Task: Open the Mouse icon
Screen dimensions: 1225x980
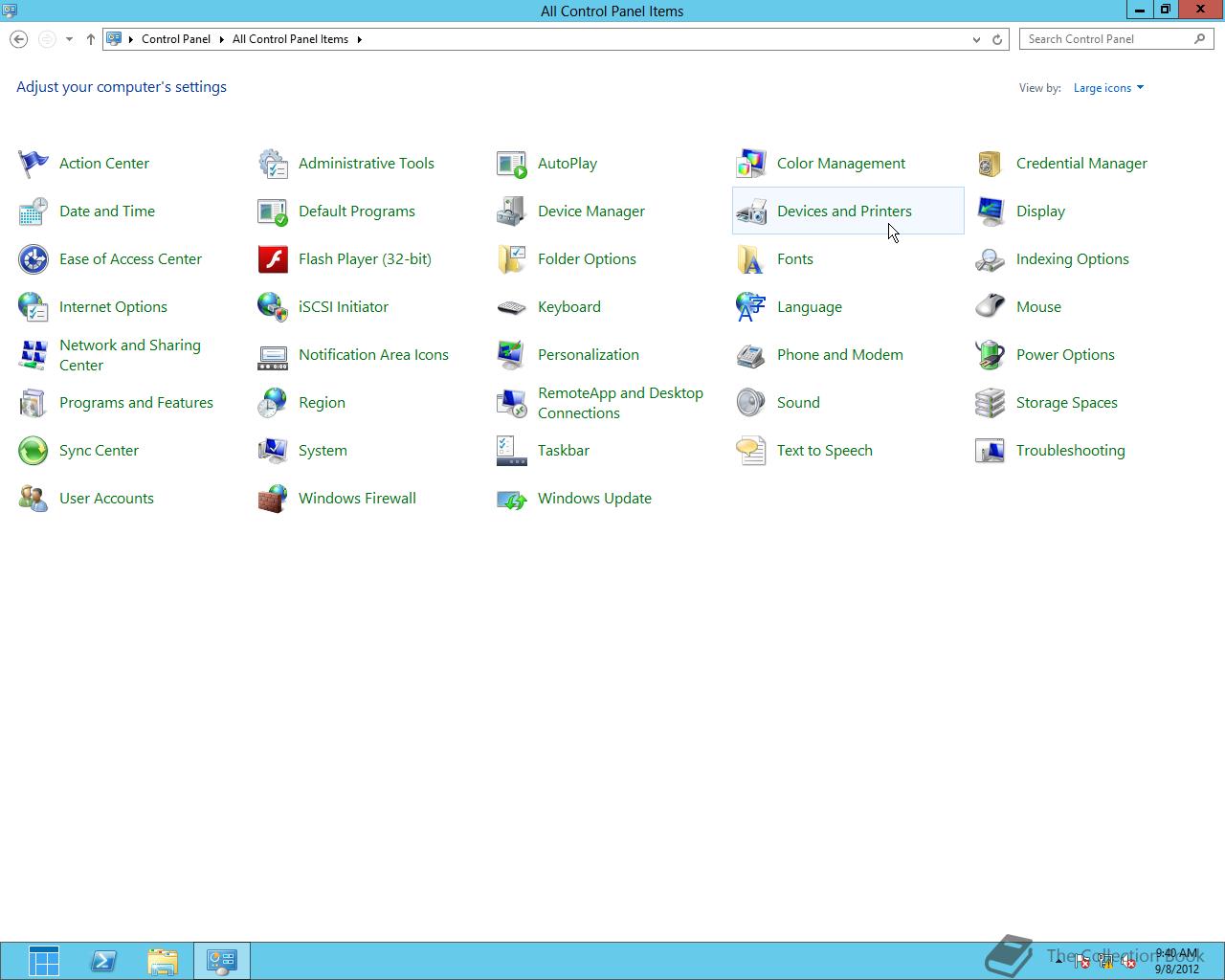Action: 991,307
